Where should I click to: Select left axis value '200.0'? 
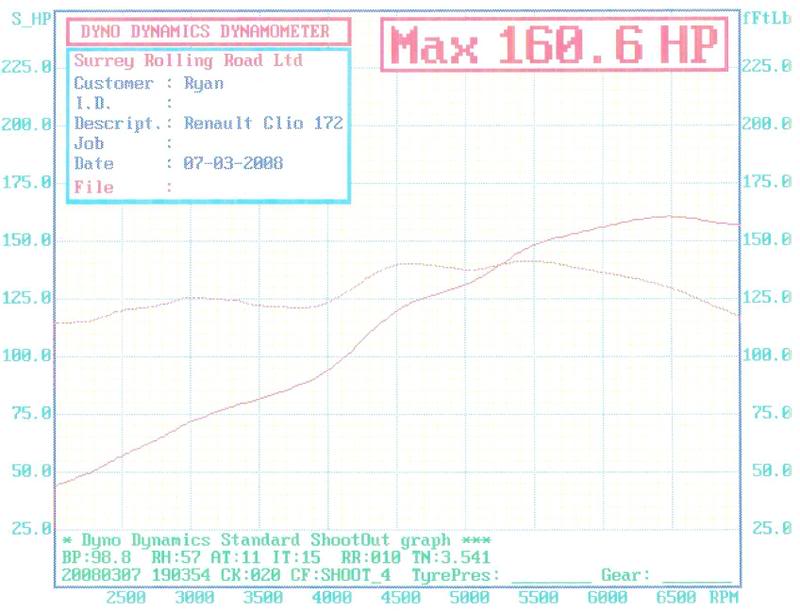27,124
